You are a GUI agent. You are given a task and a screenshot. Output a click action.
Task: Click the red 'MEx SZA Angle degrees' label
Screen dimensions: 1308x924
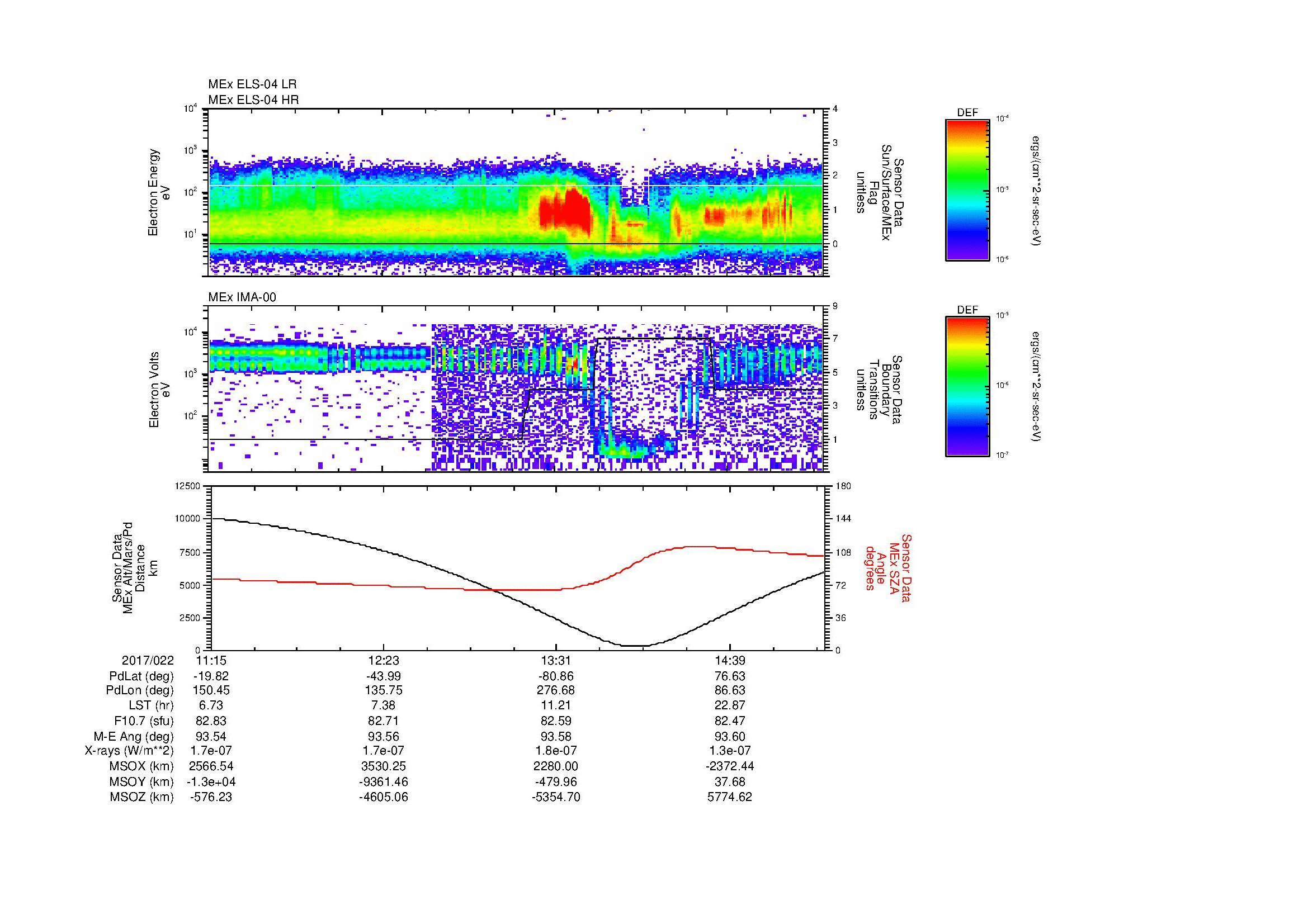(x=888, y=568)
